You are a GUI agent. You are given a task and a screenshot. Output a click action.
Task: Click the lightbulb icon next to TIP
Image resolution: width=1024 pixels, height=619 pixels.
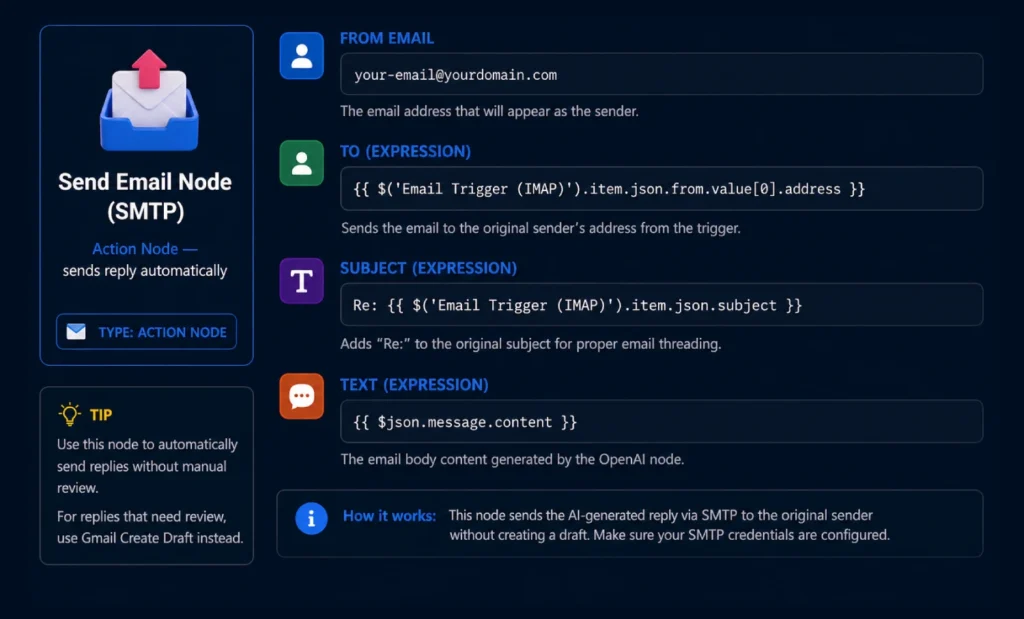pos(69,414)
